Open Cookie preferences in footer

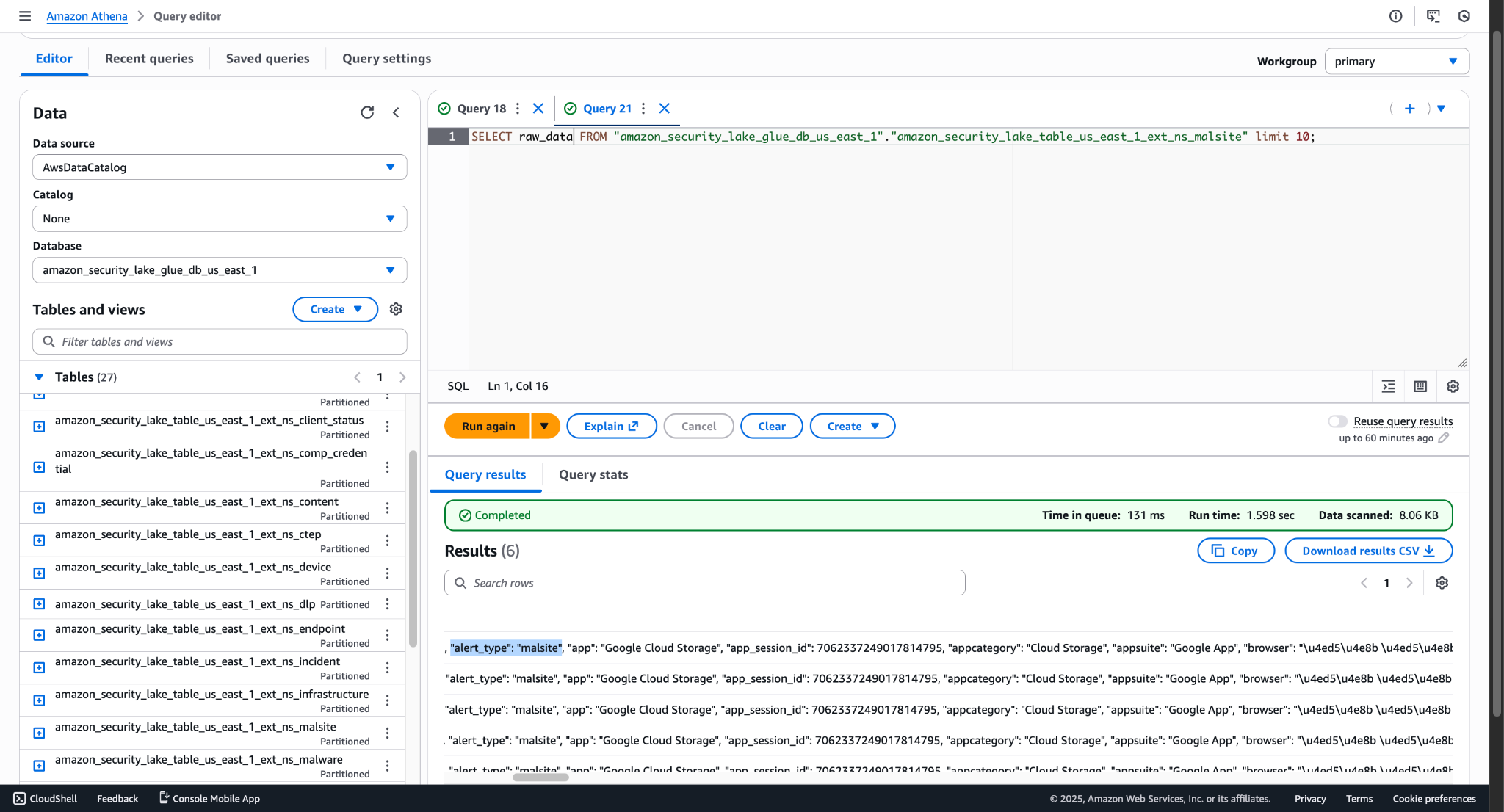click(x=1433, y=799)
